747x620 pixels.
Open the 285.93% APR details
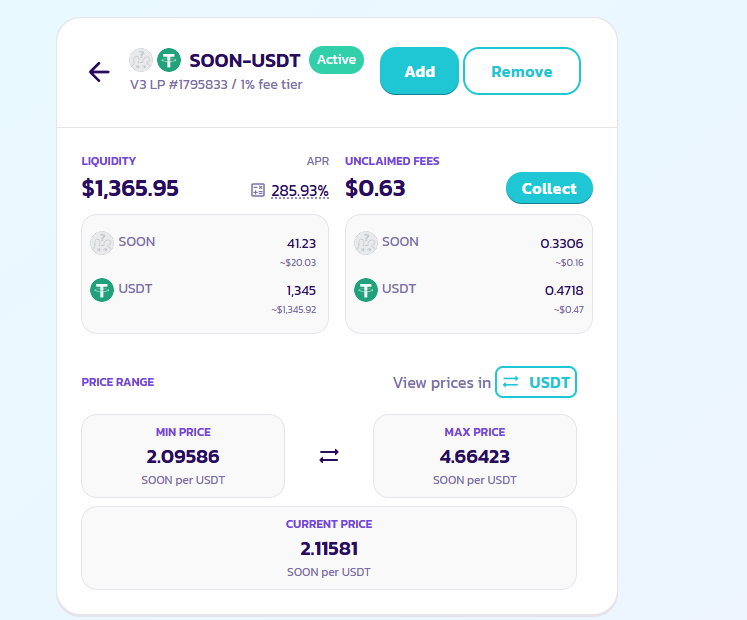(x=300, y=191)
